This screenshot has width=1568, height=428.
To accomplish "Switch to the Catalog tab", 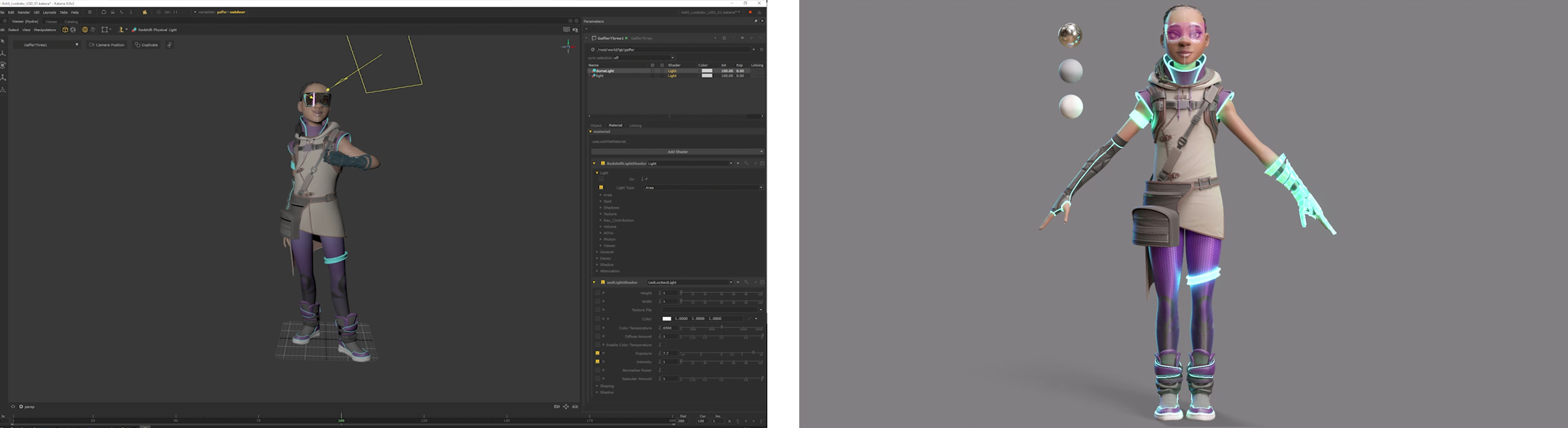I will 71,22.
